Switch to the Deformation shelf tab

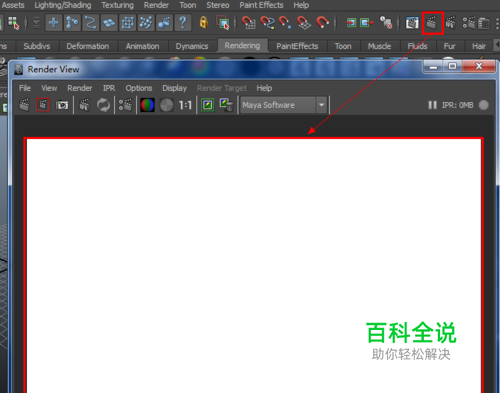pyautogui.click(x=88, y=46)
